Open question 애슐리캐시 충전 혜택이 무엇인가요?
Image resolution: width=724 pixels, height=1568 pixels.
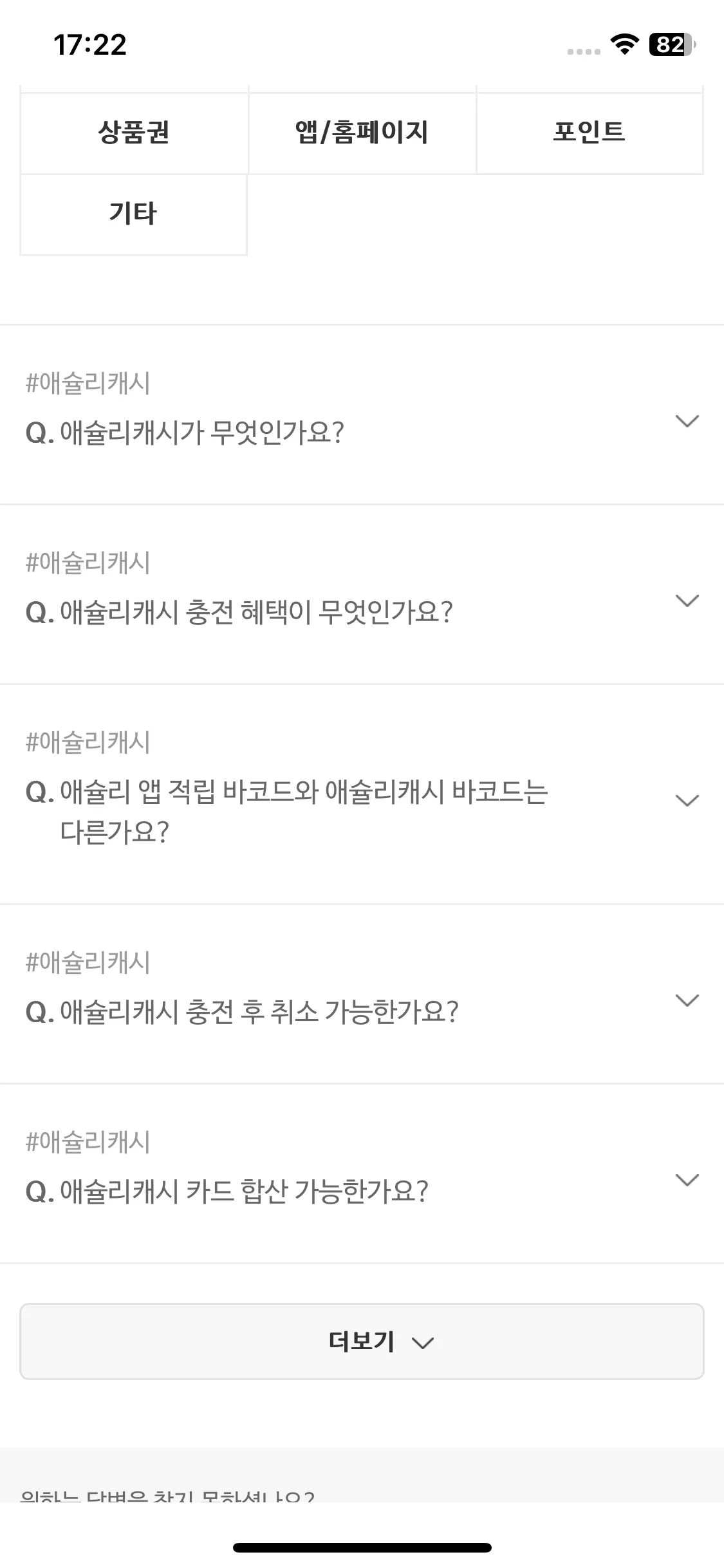(239, 612)
